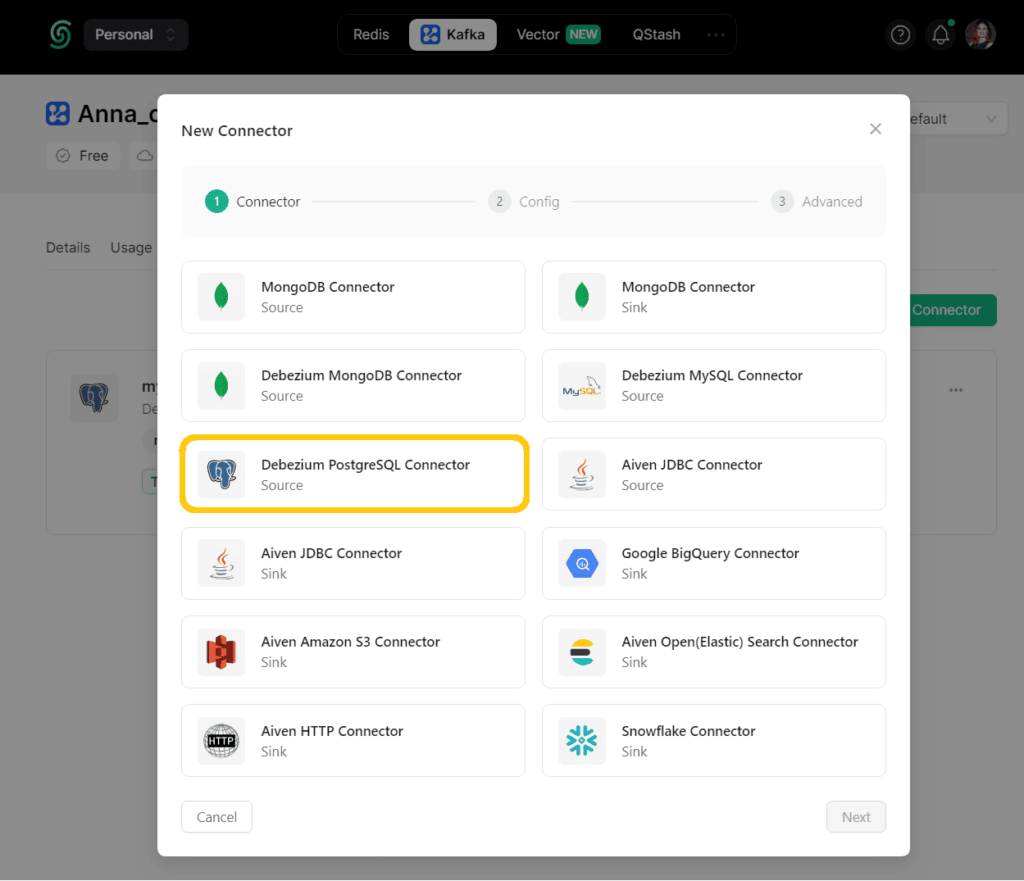Select step 1 Connector in the wizard
Viewport: 1024px width, 881px height.
point(253,202)
